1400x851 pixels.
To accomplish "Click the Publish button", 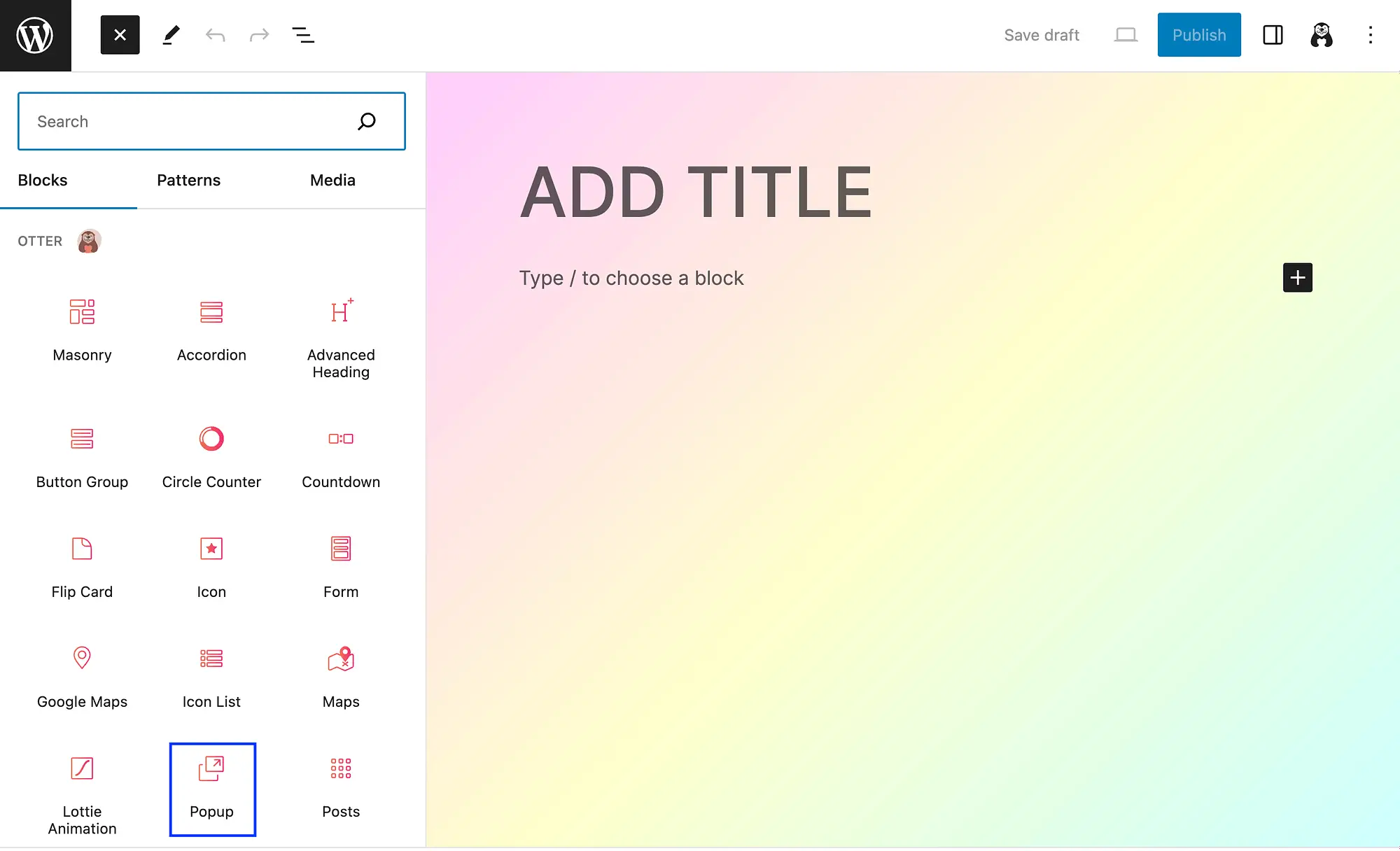I will pos(1199,35).
